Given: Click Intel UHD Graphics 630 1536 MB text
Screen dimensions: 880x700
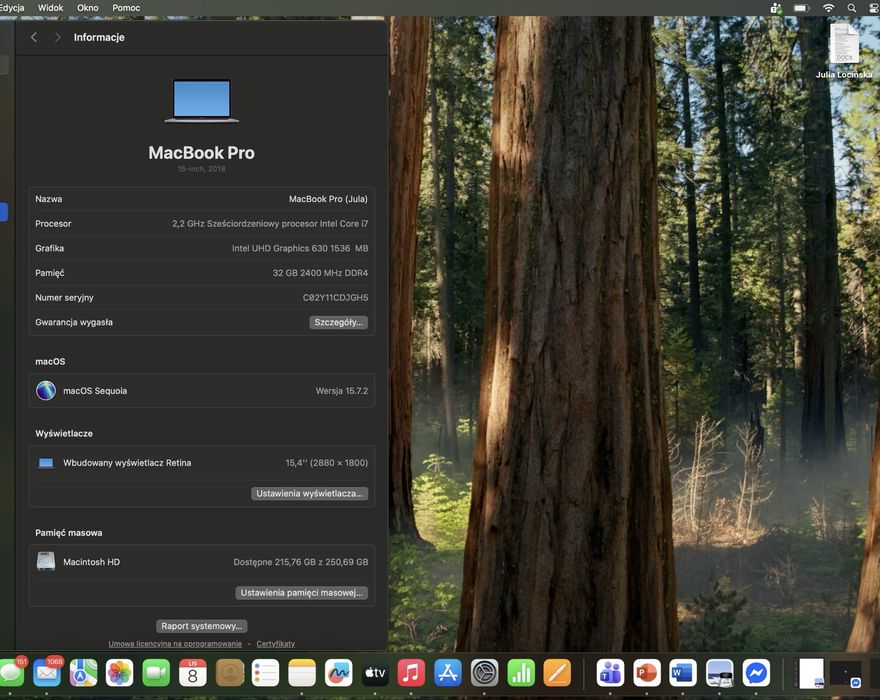Looking at the screenshot, I should click(x=300, y=248).
